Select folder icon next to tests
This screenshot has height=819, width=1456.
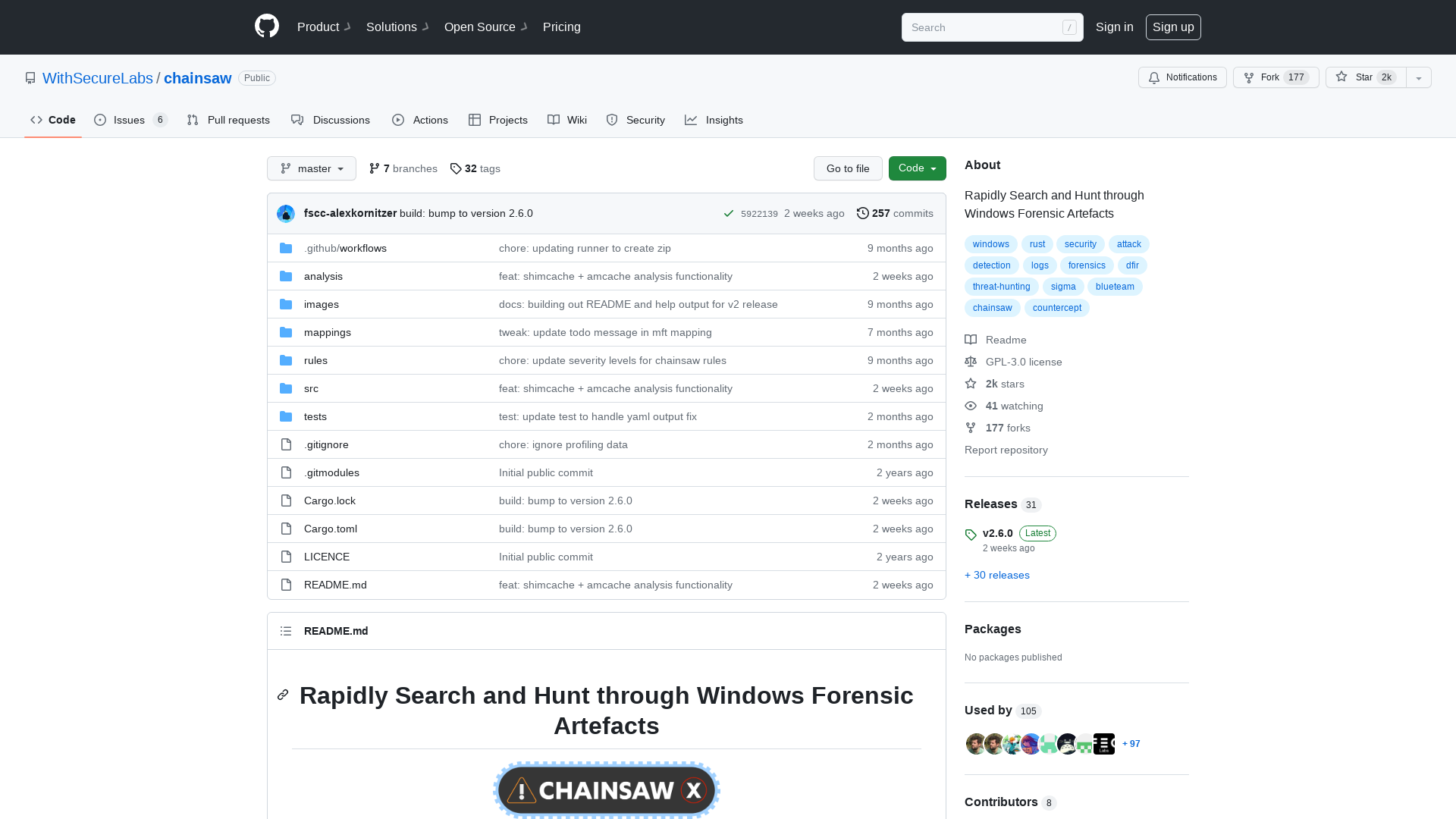(x=286, y=416)
